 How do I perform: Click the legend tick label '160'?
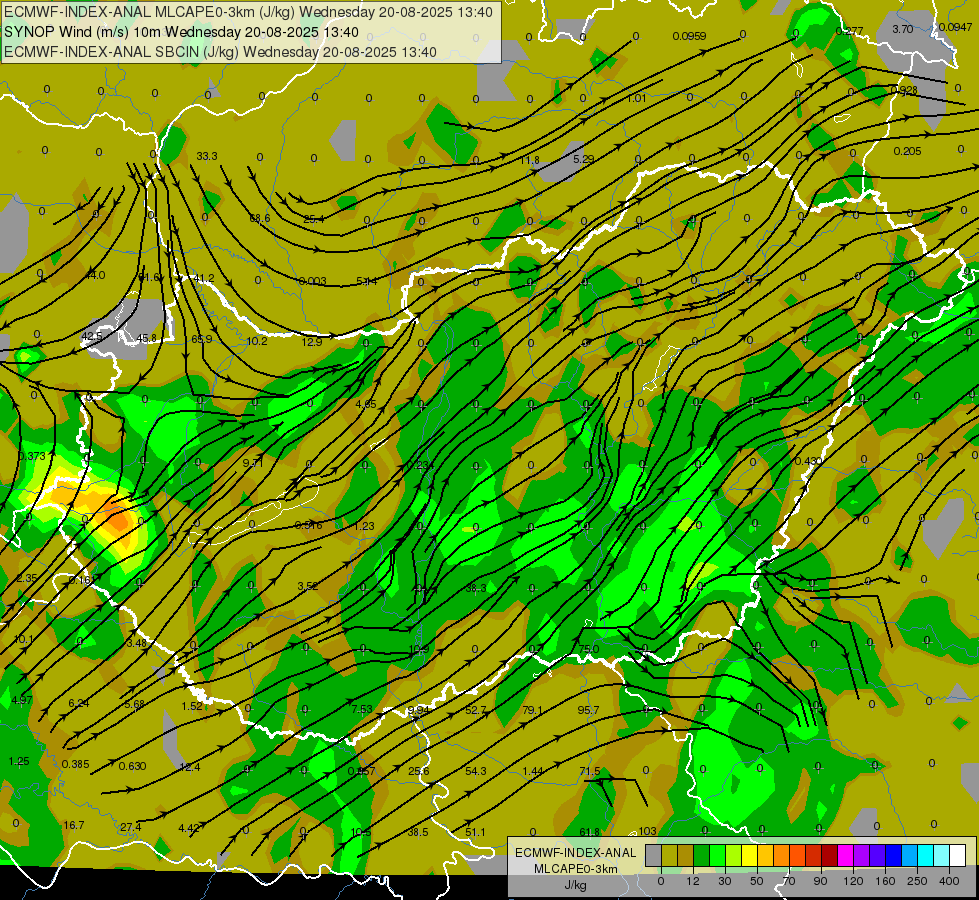click(x=885, y=881)
